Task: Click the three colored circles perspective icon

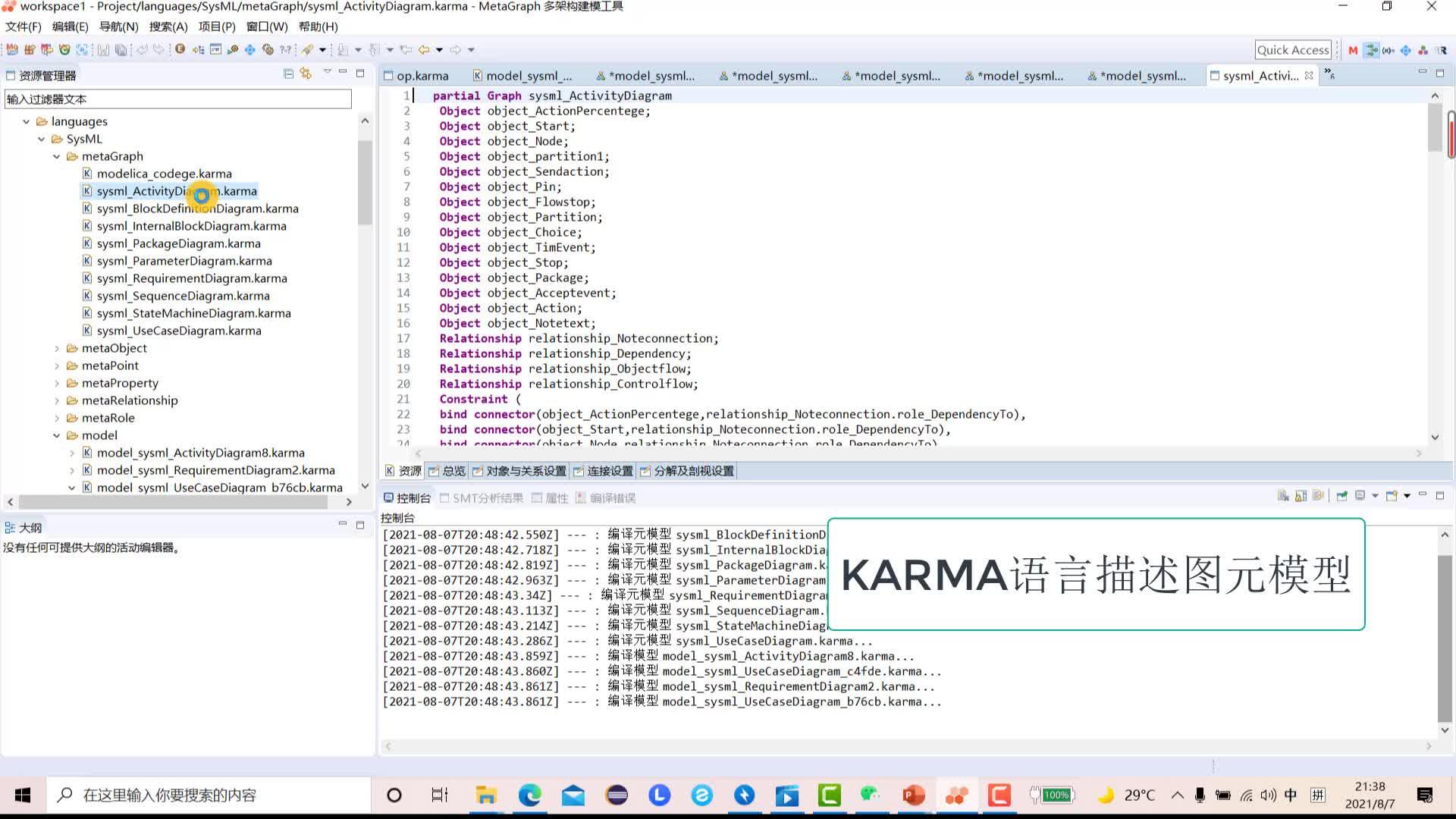Action: coord(1423,50)
